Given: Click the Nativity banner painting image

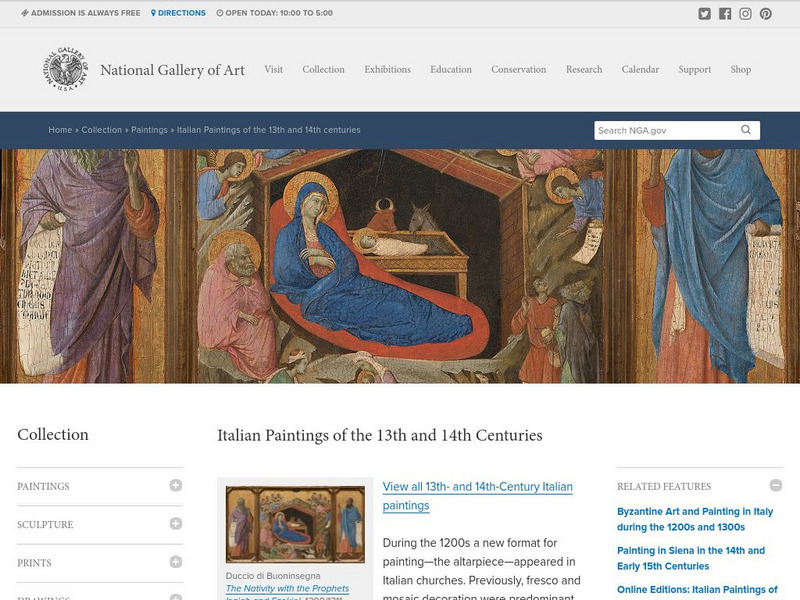Looking at the screenshot, I should [x=400, y=266].
